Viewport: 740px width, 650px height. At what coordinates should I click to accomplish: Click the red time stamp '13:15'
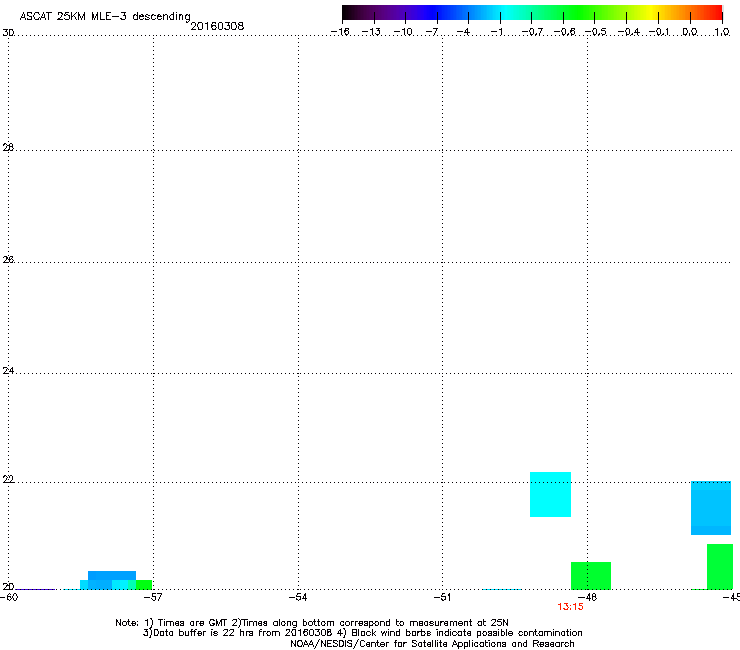pos(570,607)
